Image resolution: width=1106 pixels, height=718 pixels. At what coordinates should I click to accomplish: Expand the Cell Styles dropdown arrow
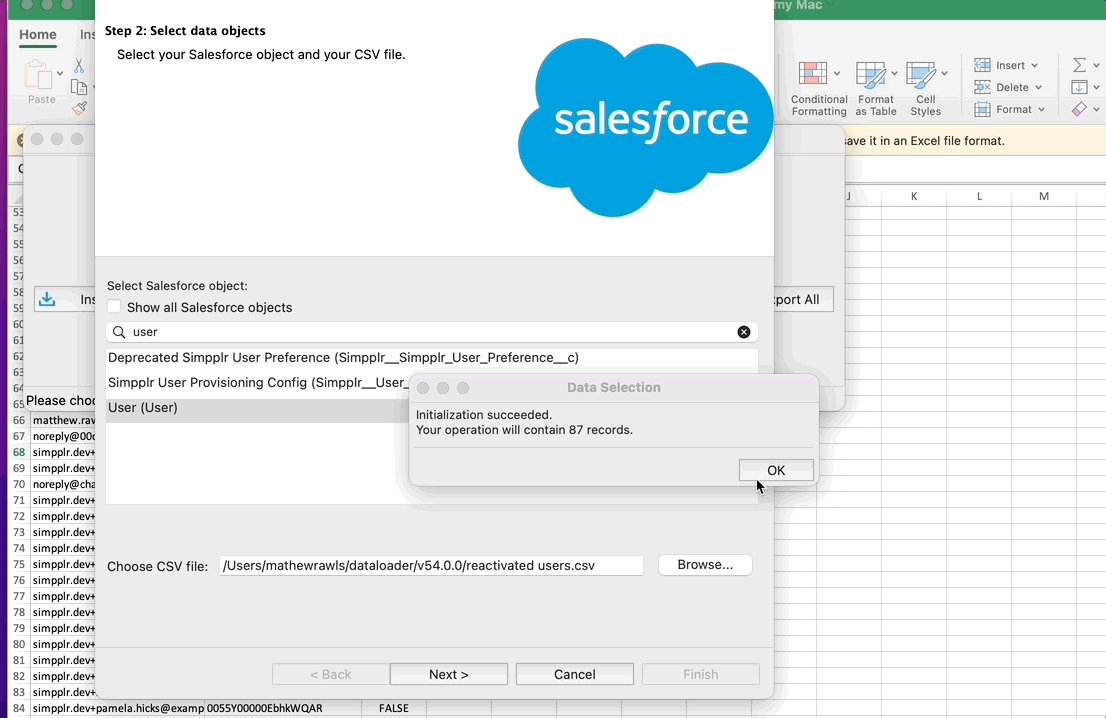(944, 73)
